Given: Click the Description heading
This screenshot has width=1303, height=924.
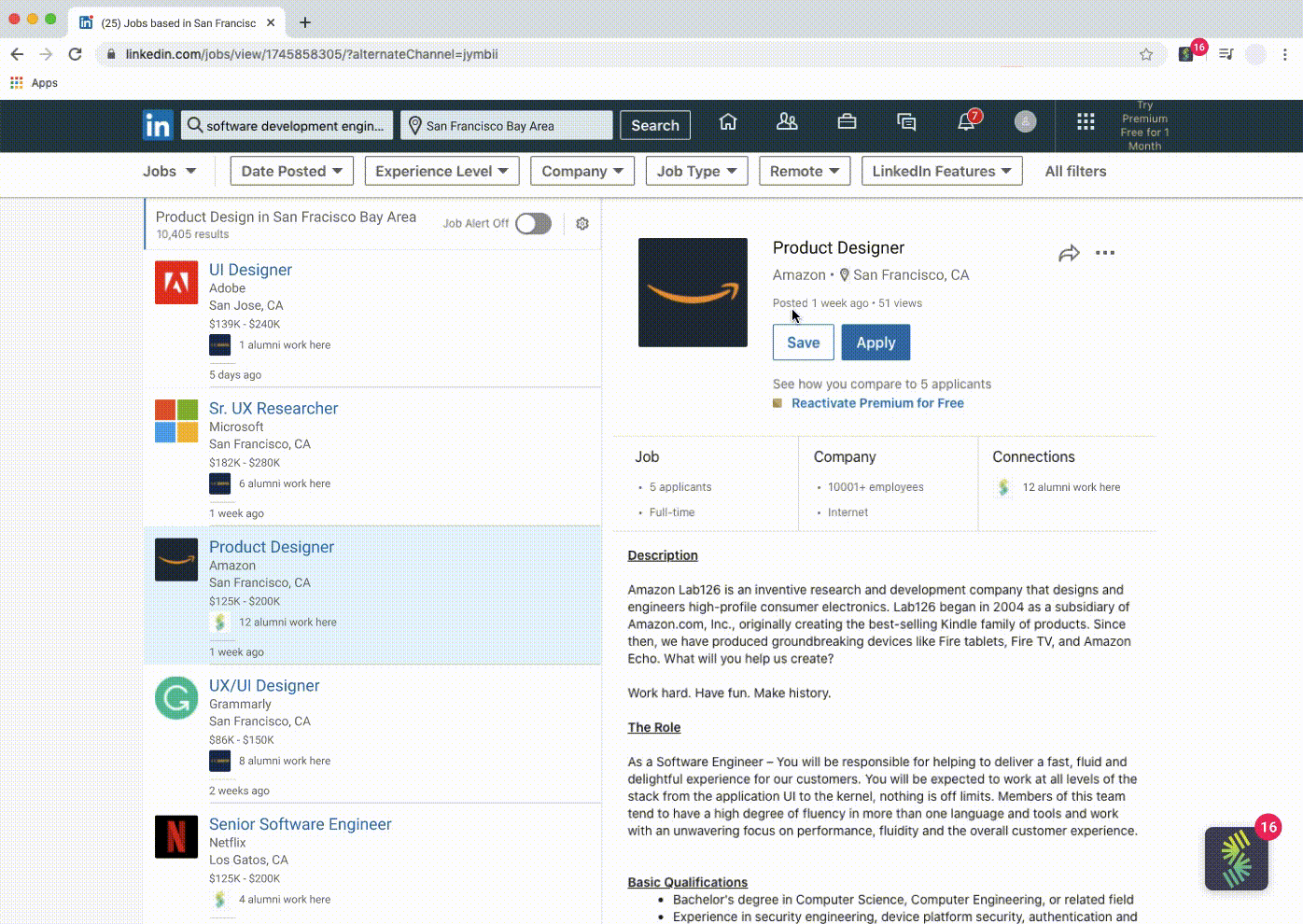Looking at the screenshot, I should pyautogui.click(x=663, y=555).
